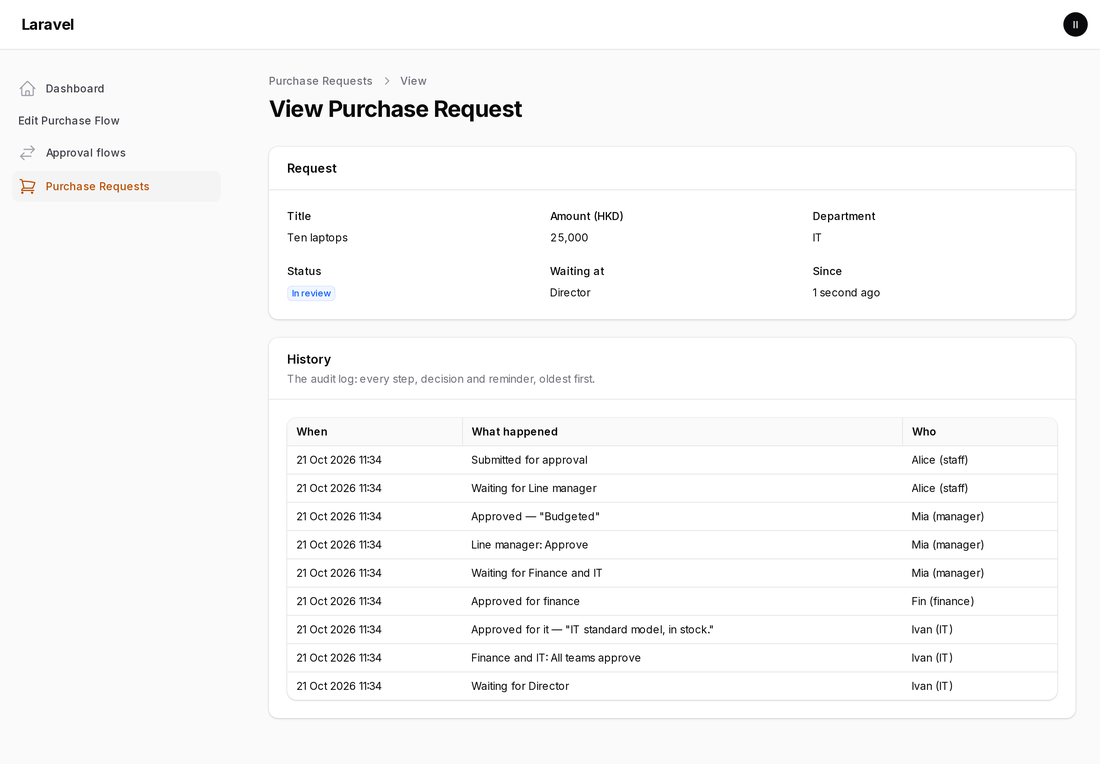Click Alice (staff) in Submitted row
Screen dimensions: 1100x764
tap(939, 460)
